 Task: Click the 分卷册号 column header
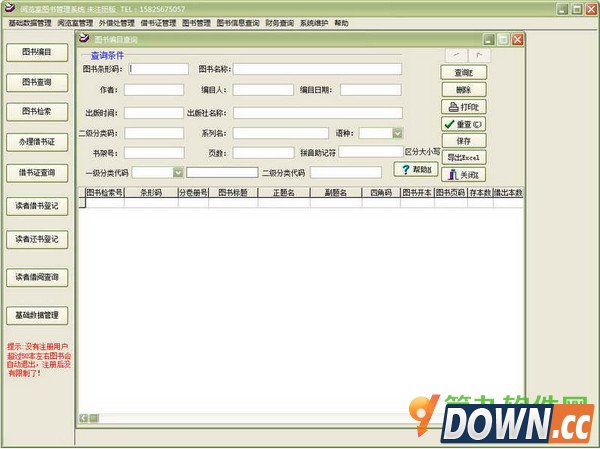(x=193, y=193)
